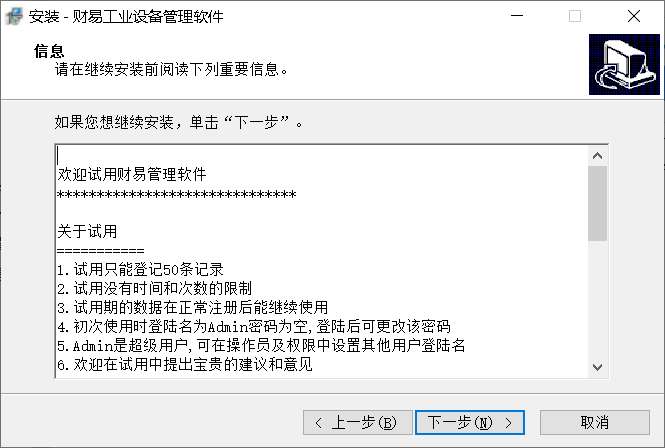The image size is (665, 448).
Task: Click the greyed-out maximize button
Action: 575,16
